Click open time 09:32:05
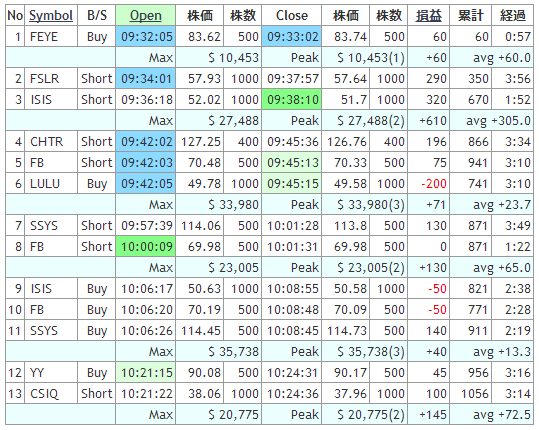 pyautogui.click(x=146, y=36)
